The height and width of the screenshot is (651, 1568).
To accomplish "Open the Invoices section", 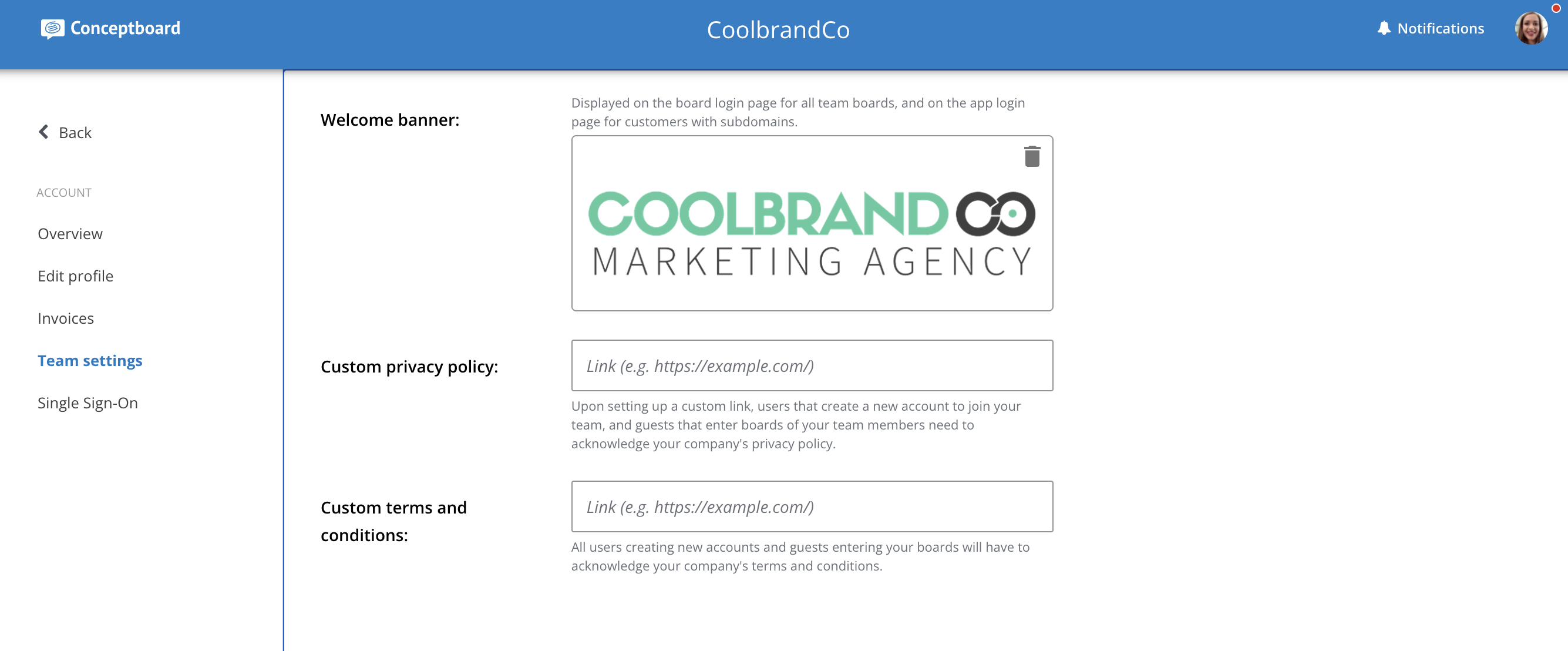I will [66, 318].
